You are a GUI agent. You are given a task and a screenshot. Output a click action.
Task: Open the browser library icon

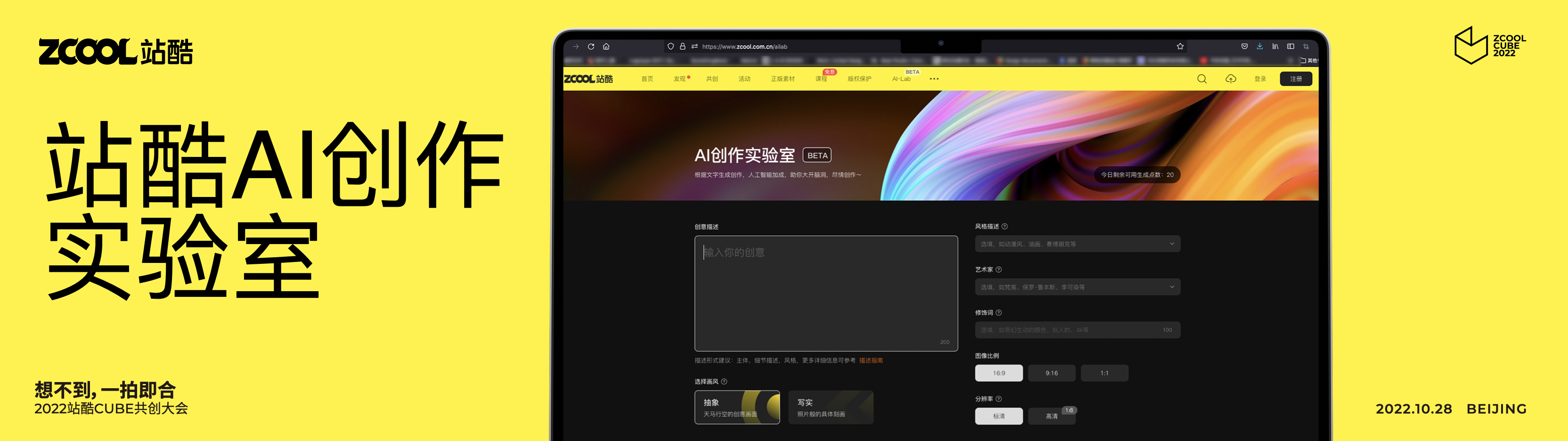point(1275,46)
